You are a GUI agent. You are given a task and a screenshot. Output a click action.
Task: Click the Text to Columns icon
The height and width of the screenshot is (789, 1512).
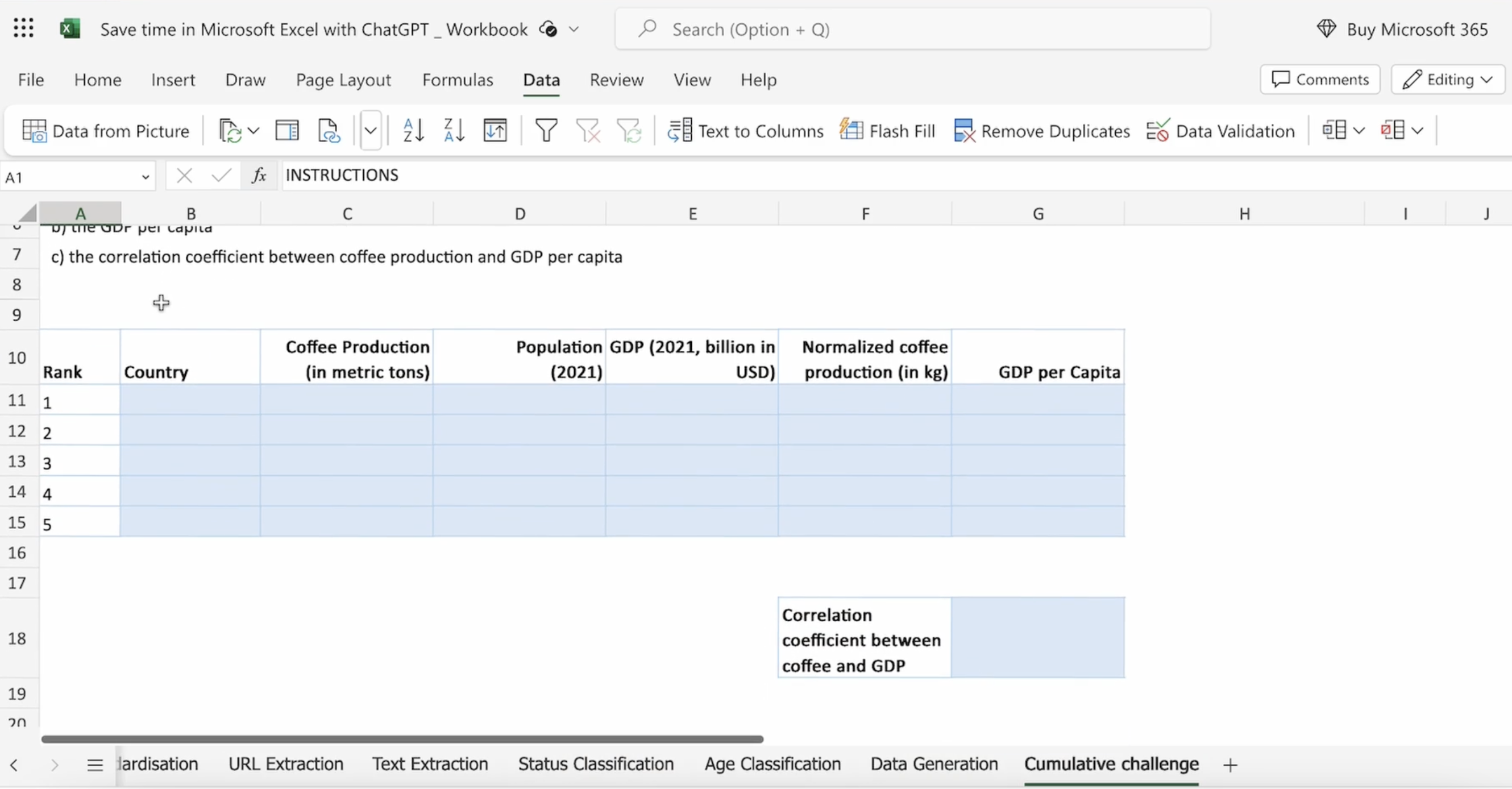point(680,130)
